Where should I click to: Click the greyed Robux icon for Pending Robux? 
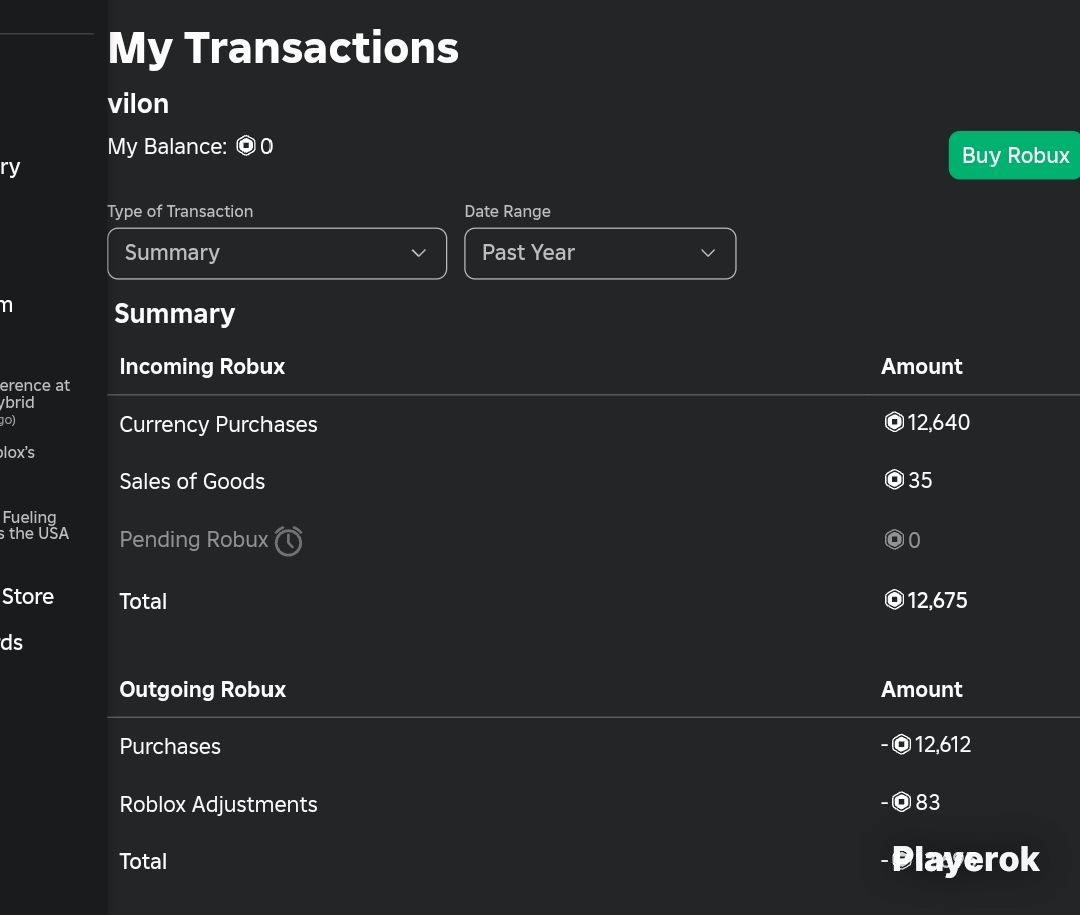(894, 539)
